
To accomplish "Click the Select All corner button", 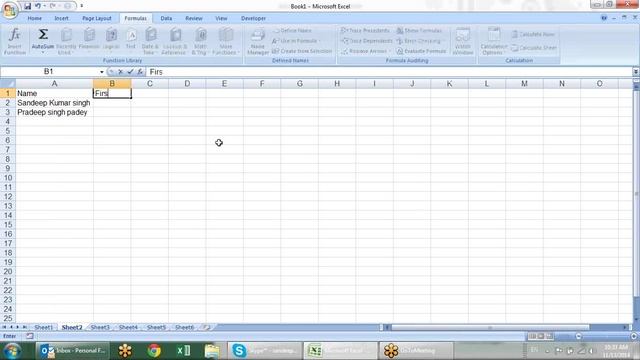I will pyautogui.click(x=8, y=84).
